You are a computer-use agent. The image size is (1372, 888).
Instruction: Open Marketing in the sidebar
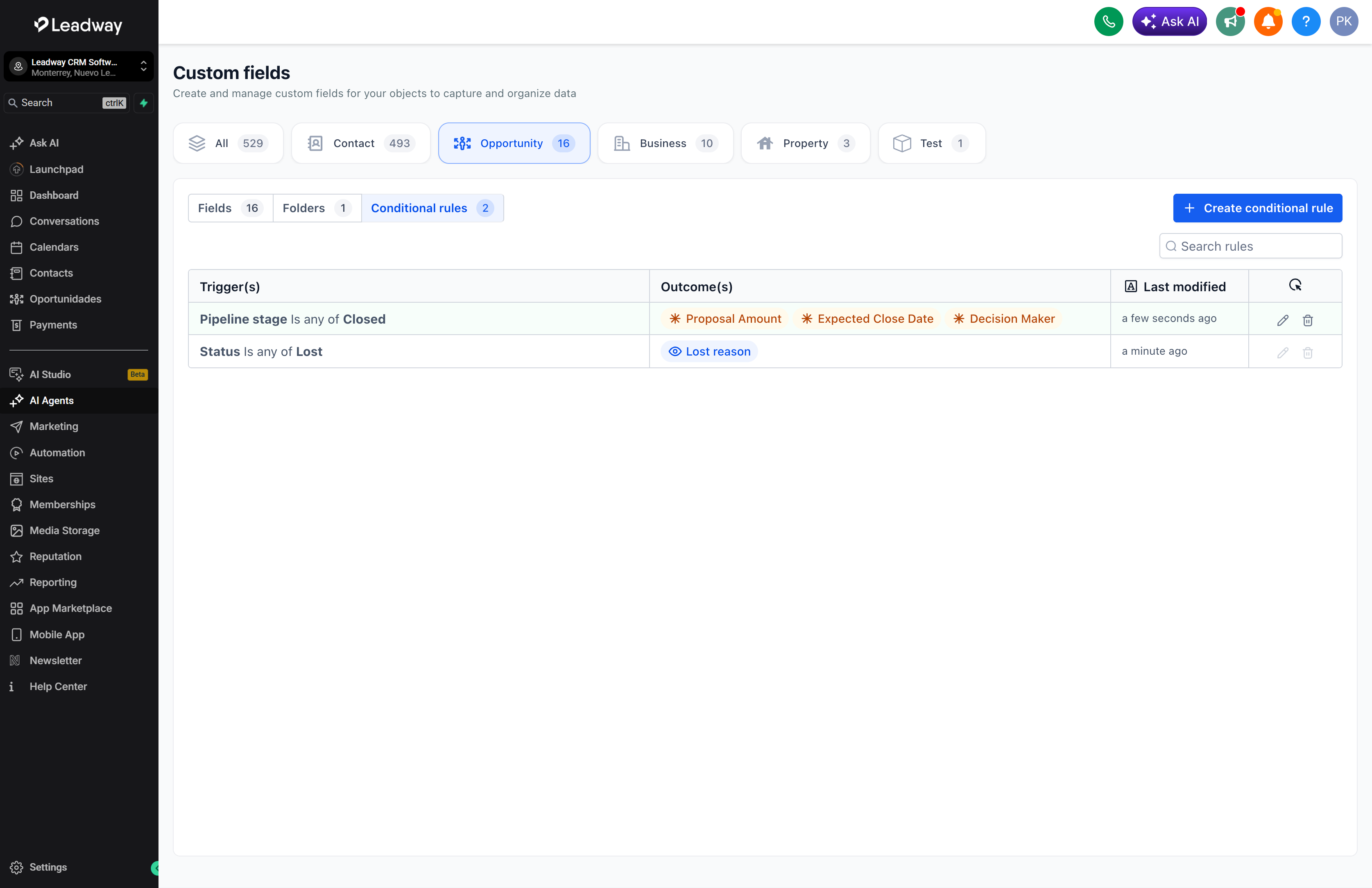(79, 426)
